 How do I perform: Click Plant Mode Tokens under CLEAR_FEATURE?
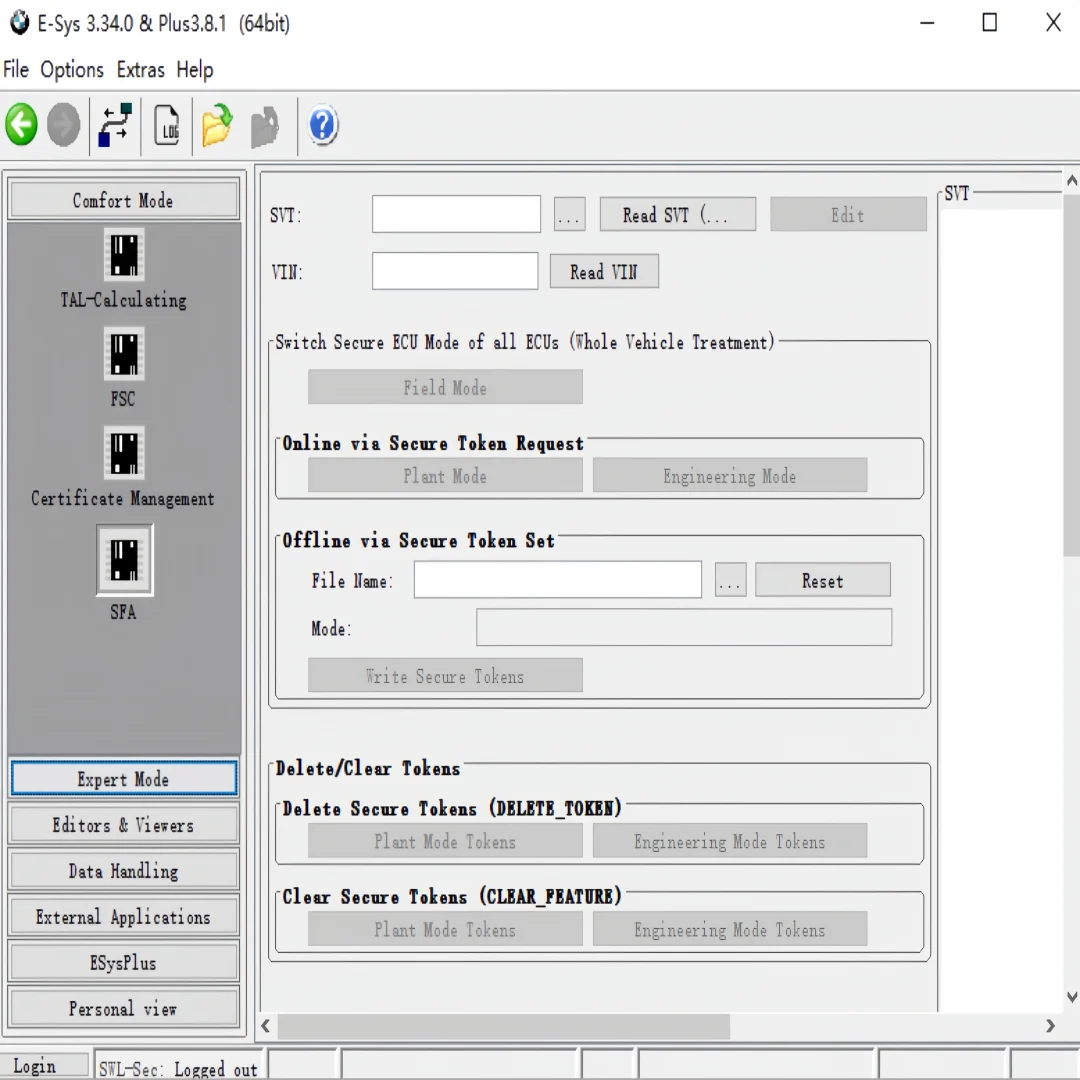445,929
